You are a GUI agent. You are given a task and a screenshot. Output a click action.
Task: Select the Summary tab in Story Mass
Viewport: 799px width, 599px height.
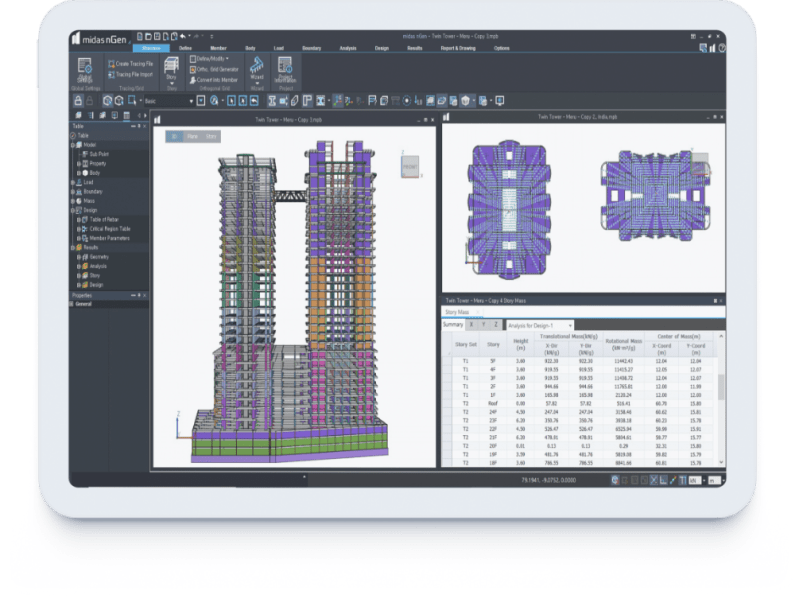pyautogui.click(x=453, y=324)
